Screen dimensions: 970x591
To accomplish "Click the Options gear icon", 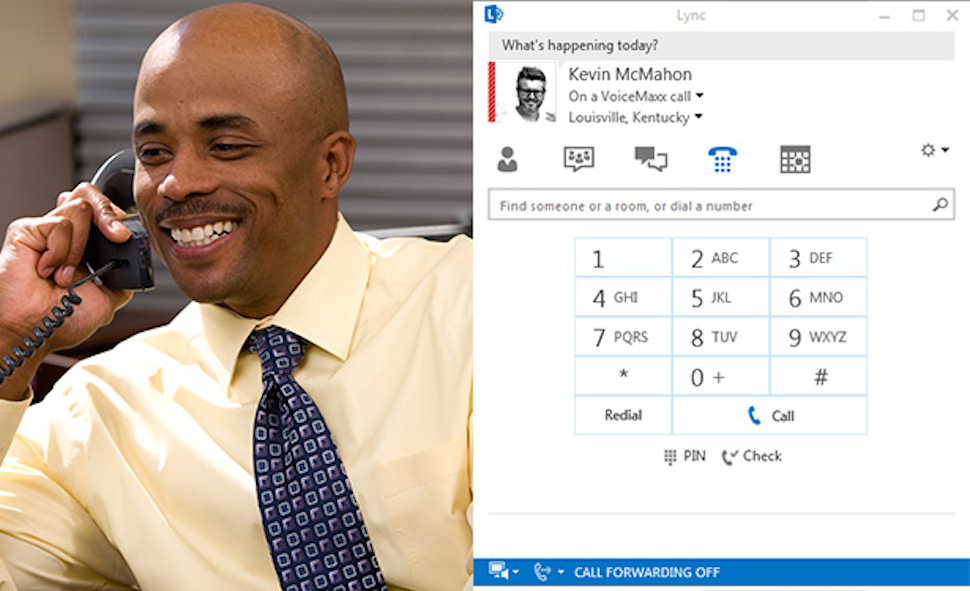I will click(x=928, y=150).
